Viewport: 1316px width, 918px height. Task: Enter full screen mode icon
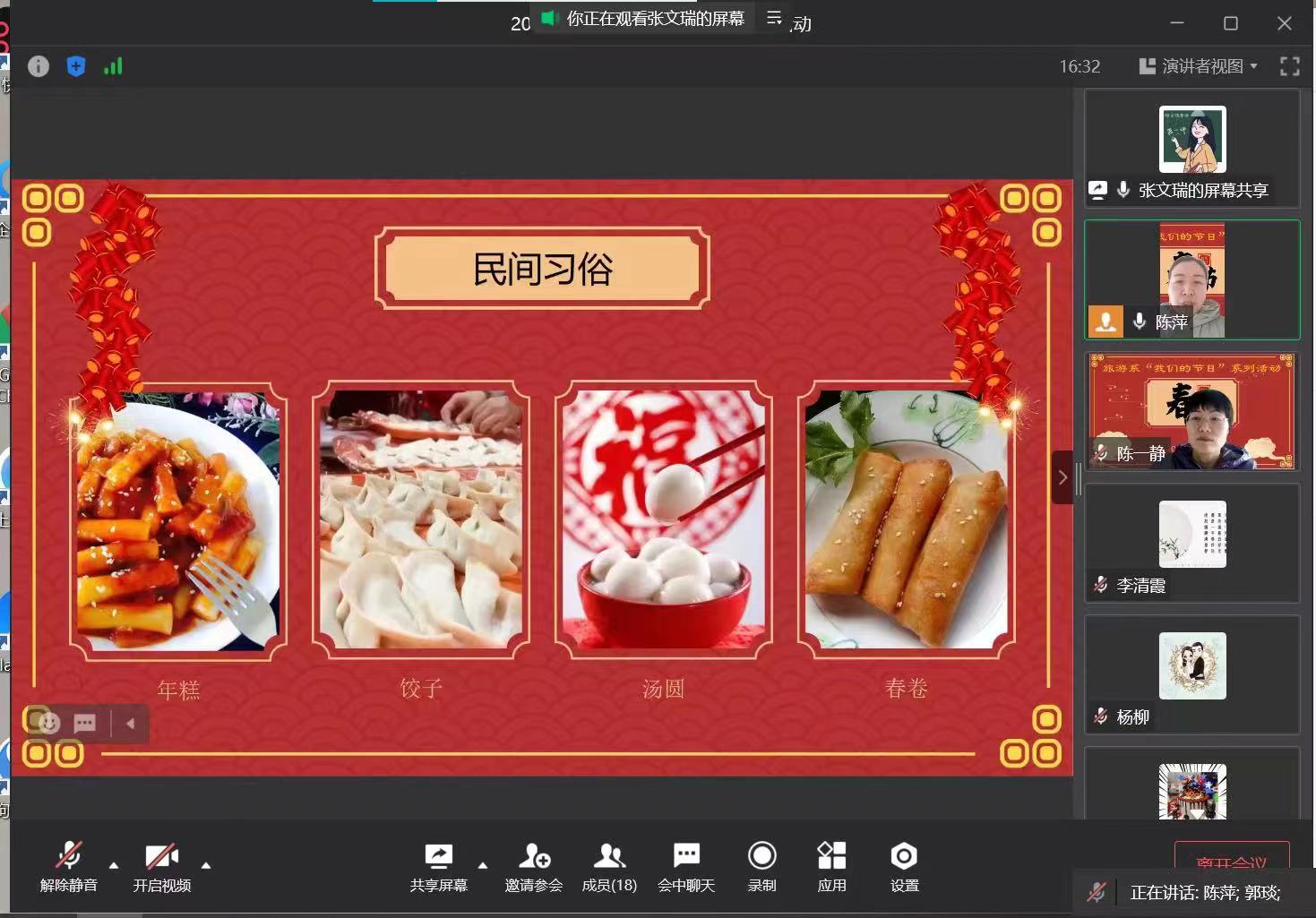[x=1289, y=66]
